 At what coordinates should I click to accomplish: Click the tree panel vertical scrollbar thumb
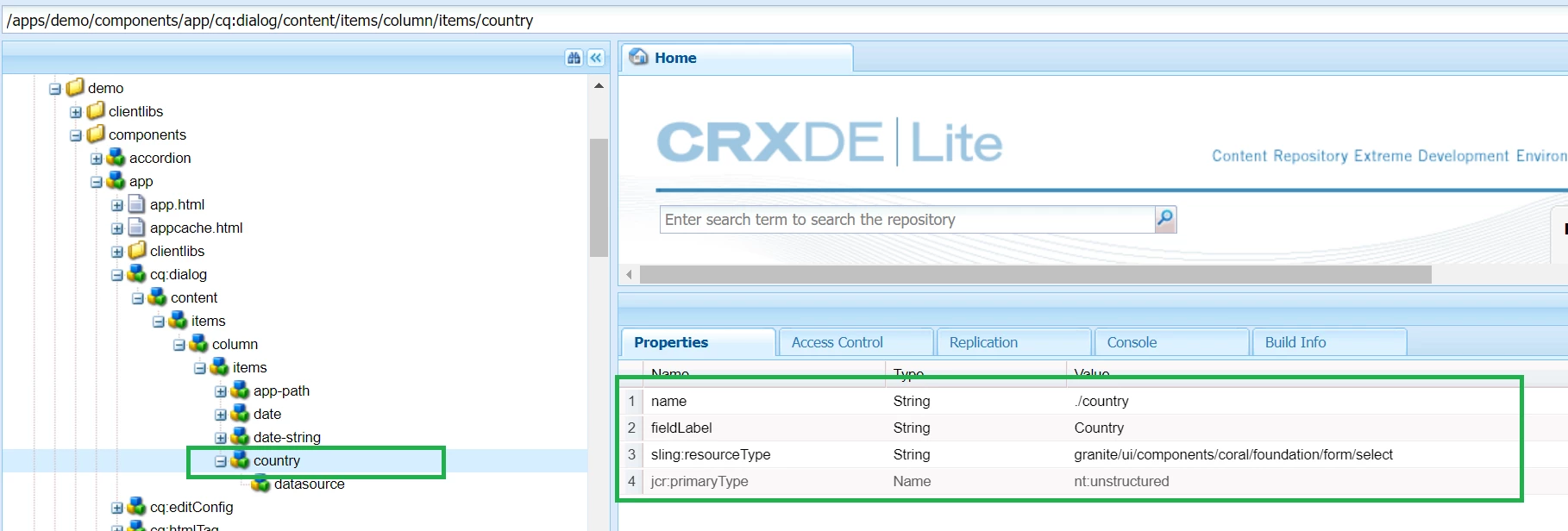(x=599, y=197)
